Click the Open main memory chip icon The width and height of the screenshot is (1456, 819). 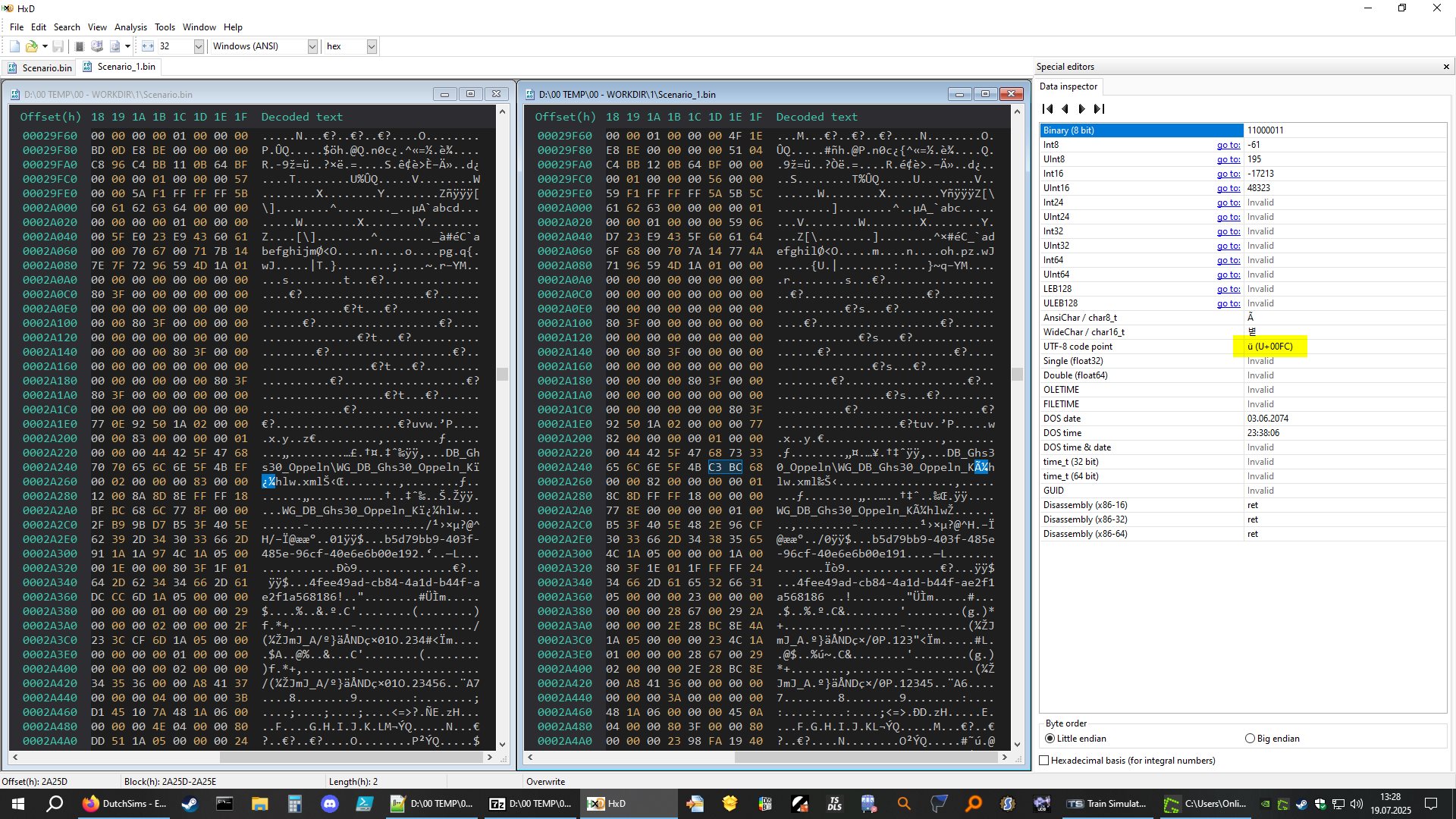click(79, 46)
